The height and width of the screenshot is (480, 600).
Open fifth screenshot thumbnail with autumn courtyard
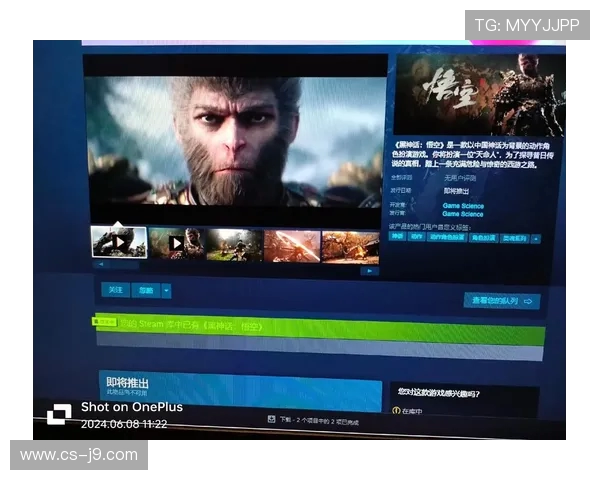[x=351, y=247]
